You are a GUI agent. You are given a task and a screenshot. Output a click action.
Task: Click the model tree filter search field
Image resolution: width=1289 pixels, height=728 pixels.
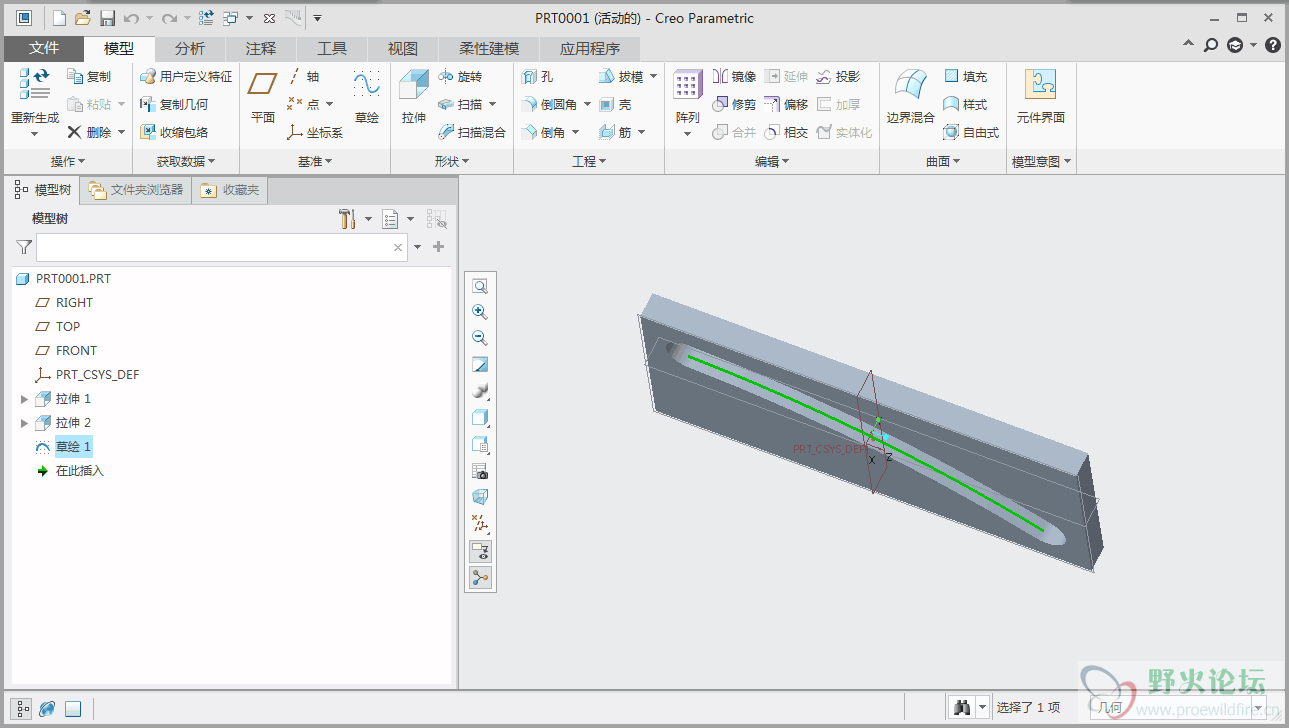[x=222, y=247]
